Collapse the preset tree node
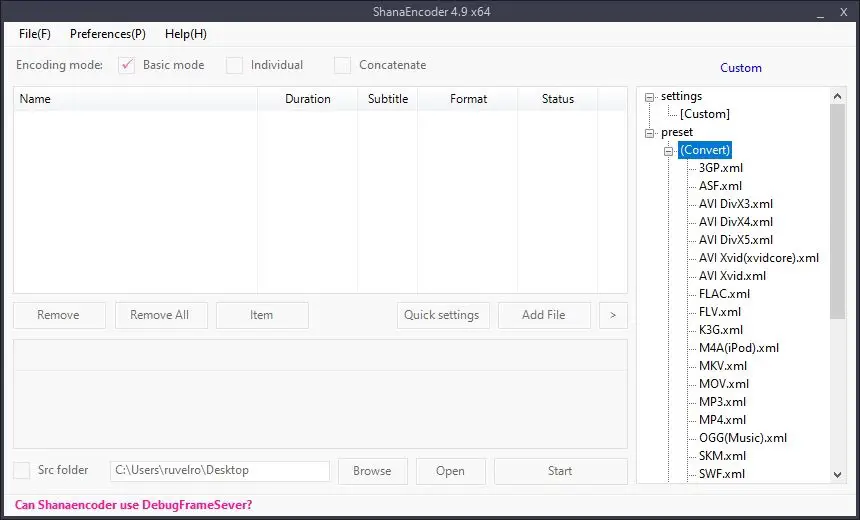This screenshot has width=860, height=520. point(649,133)
